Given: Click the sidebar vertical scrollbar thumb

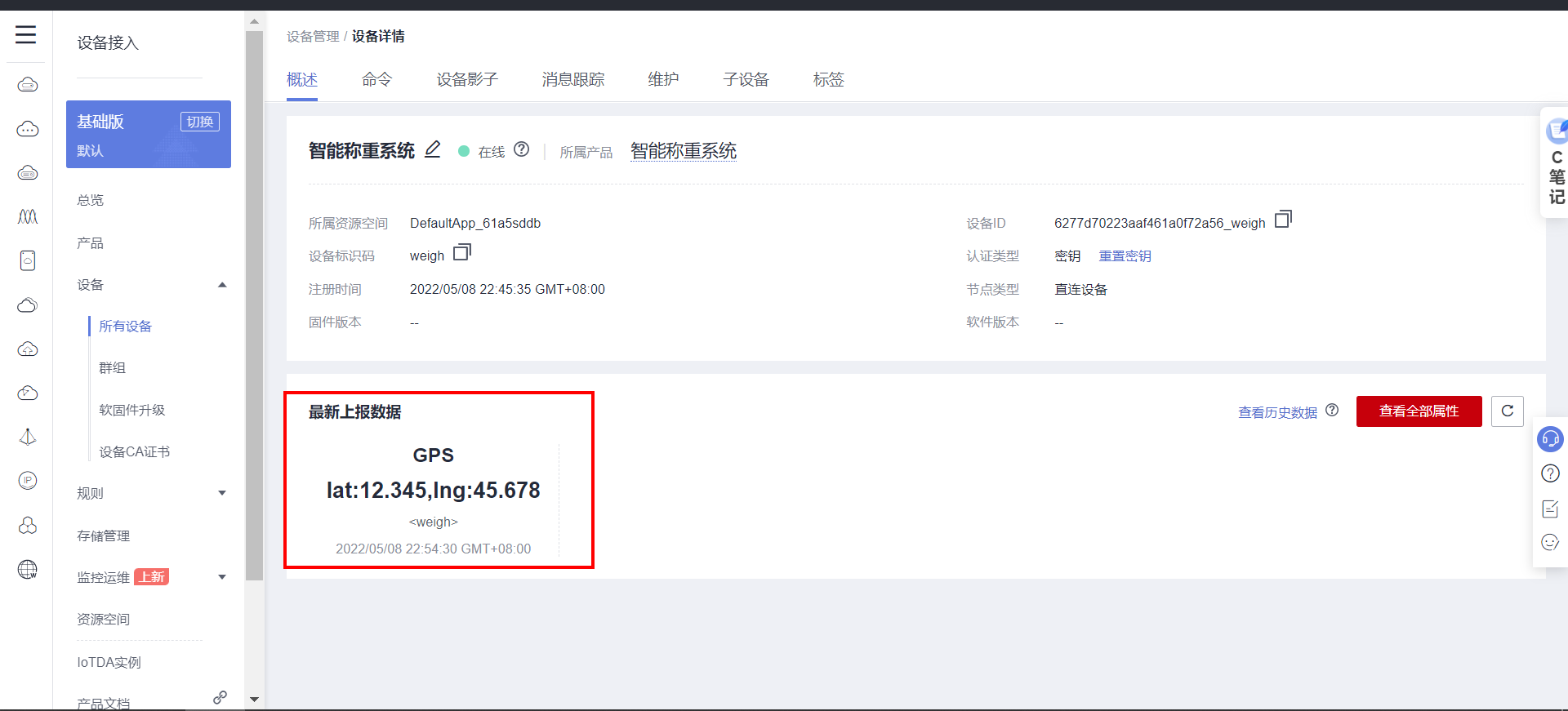Looking at the screenshot, I should tap(254, 306).
